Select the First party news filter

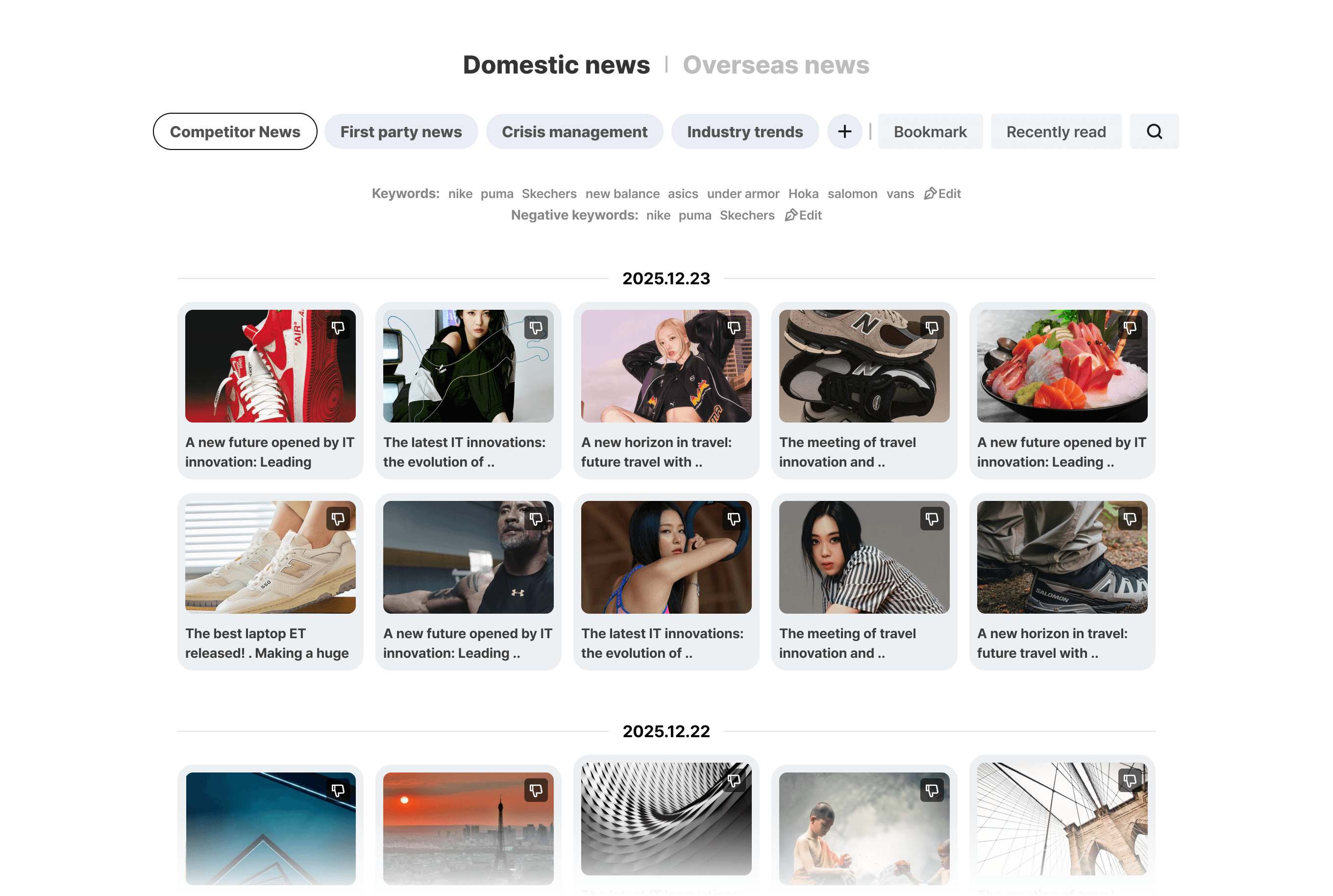(x=400, y=131)
